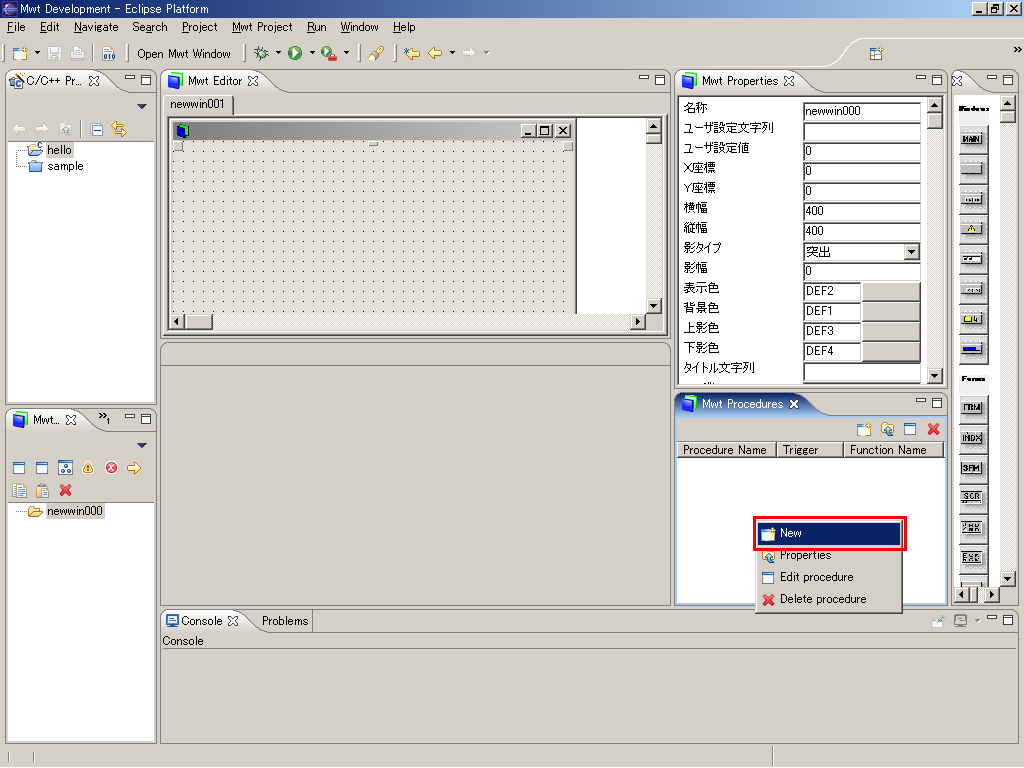
Task: Select the SFM palette item
Action: pyautogui.click(x=972, y=468)
